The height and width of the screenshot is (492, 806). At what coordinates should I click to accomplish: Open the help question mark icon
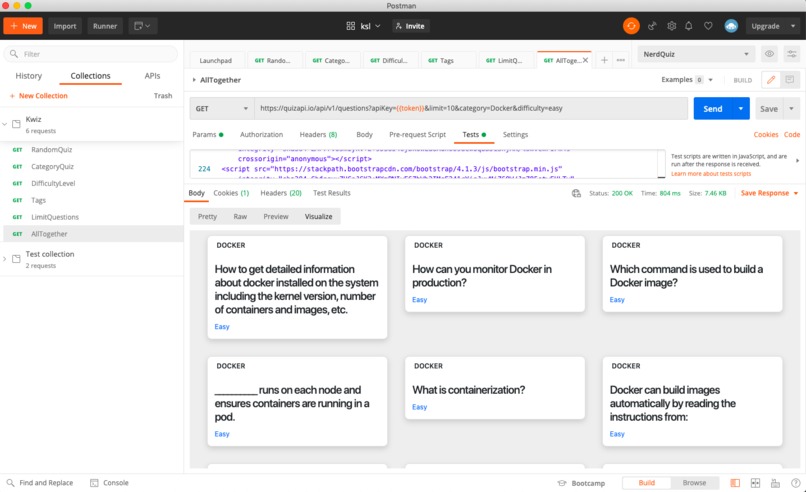(x=795, y=483)
